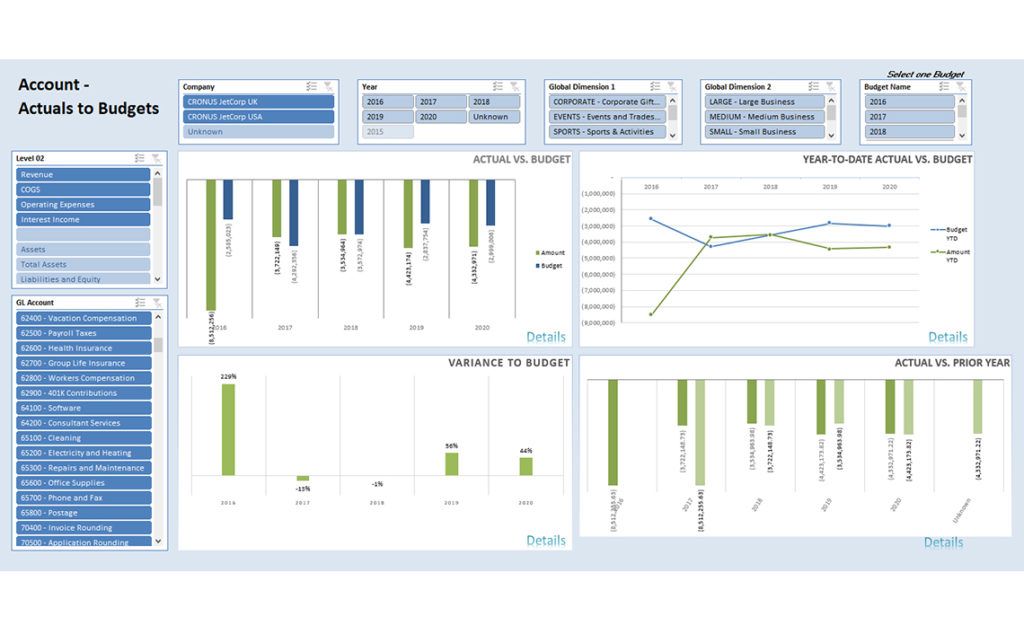
Task: Open Details for Variance to Budget chart
Action: click(546, 540)
